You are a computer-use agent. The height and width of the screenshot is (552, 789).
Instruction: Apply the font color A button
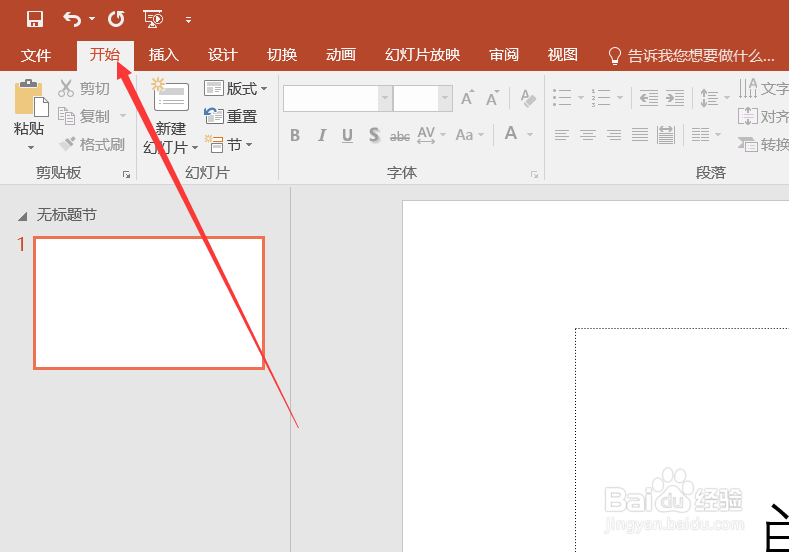[x=511, y=134]
